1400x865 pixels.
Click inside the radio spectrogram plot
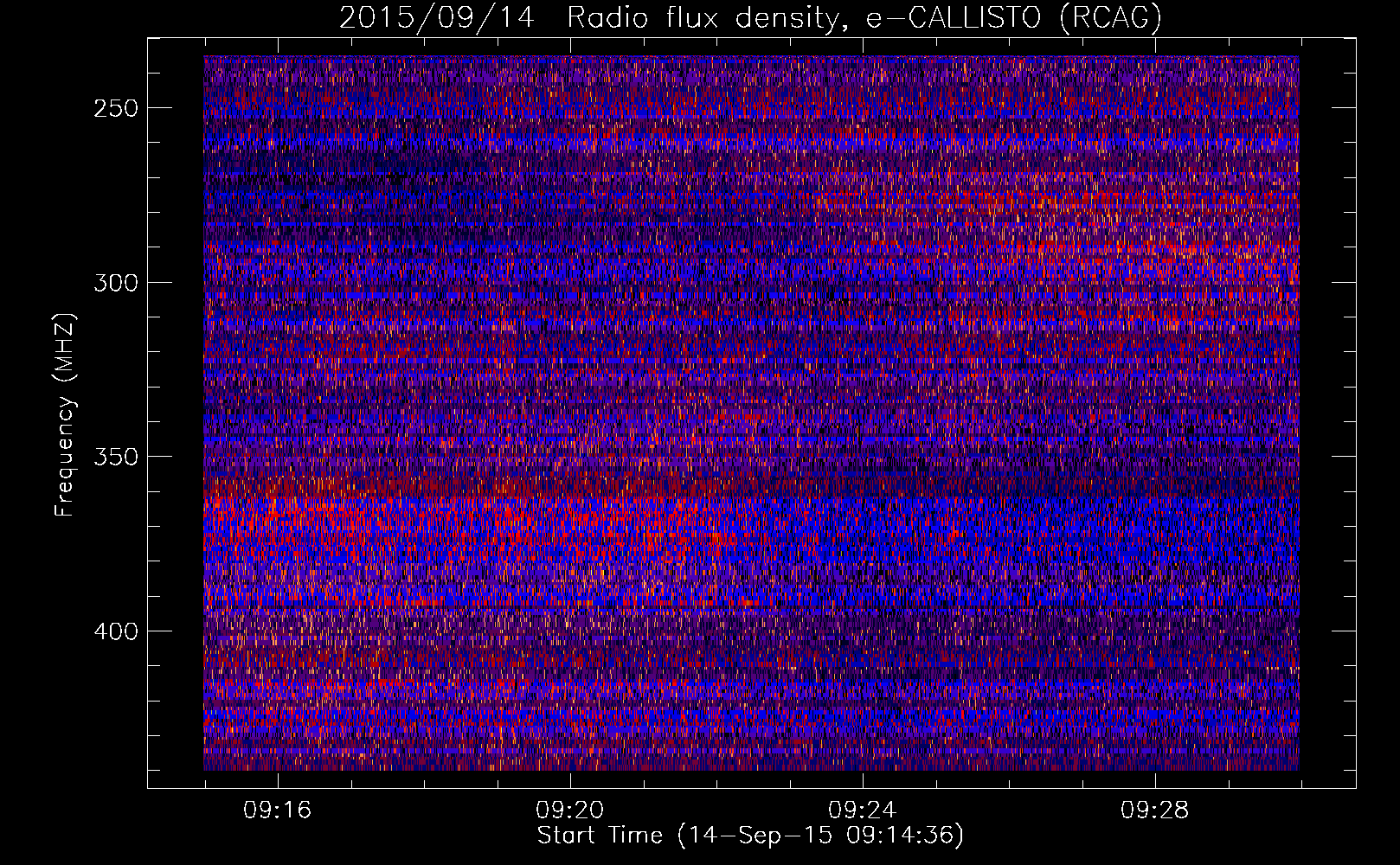[751, 413]
